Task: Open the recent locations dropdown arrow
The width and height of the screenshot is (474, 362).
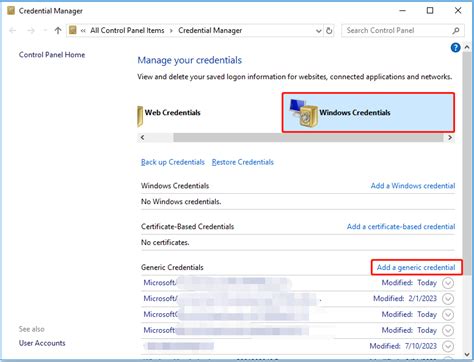Action: click(x=45, y=31)
